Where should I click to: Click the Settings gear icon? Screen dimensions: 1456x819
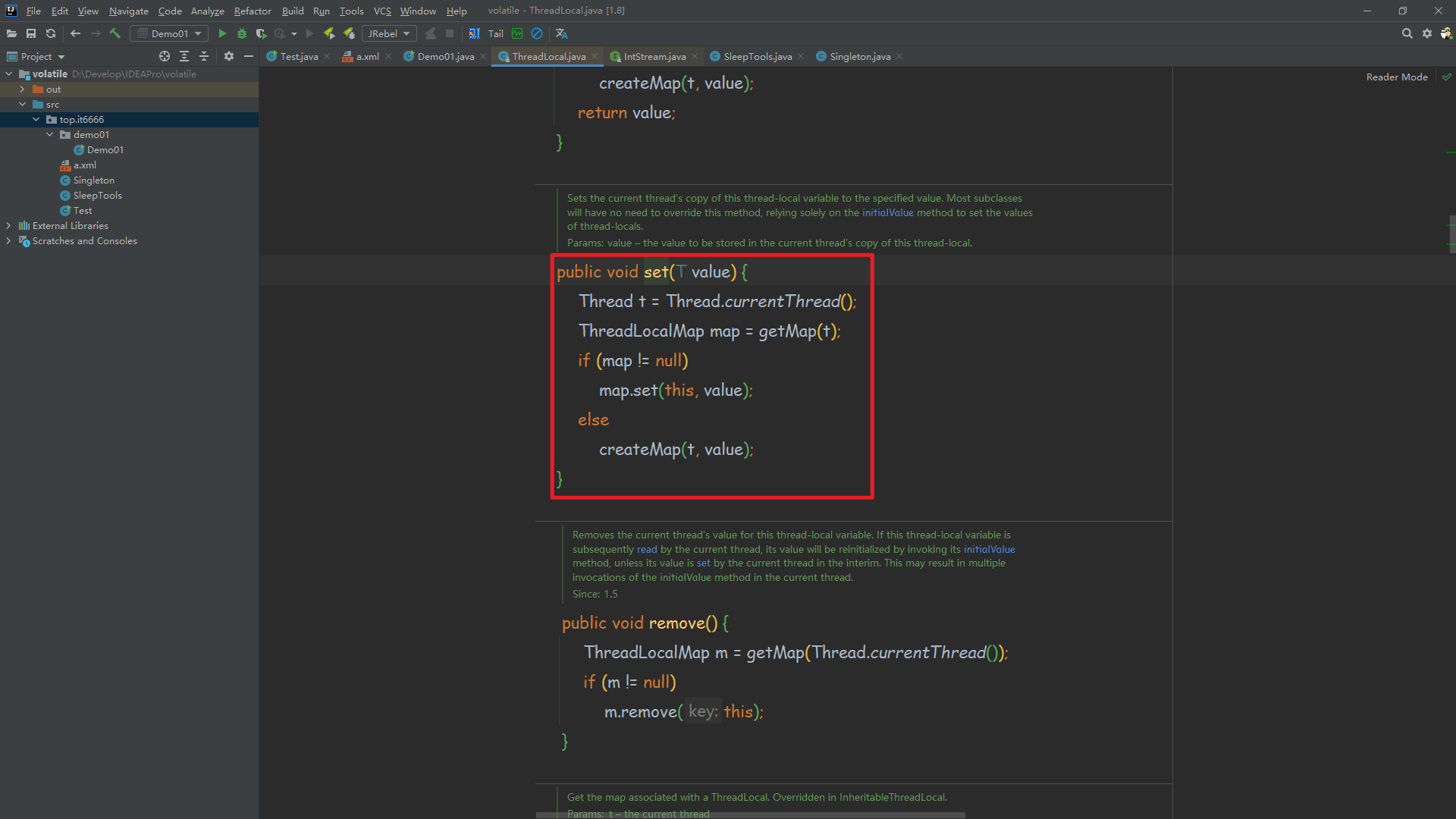1427,34
